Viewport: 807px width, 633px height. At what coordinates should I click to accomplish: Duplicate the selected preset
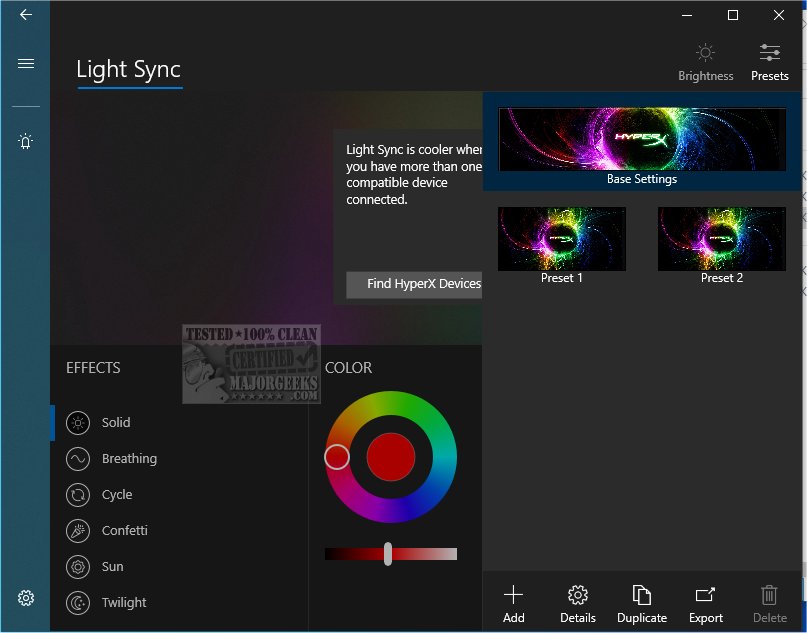(x=641, y=604)
